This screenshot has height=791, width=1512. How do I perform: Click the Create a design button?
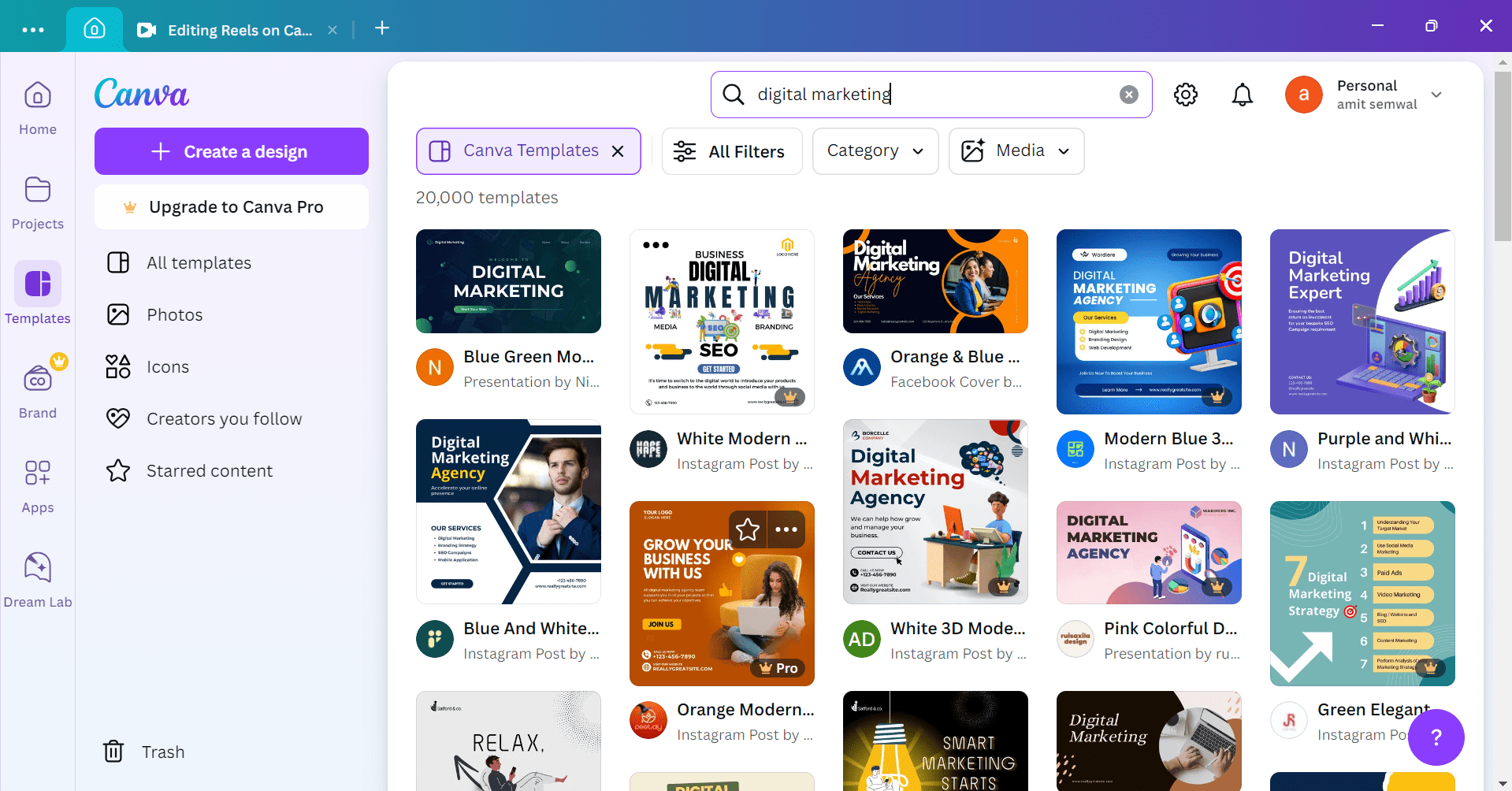point(231,151)
